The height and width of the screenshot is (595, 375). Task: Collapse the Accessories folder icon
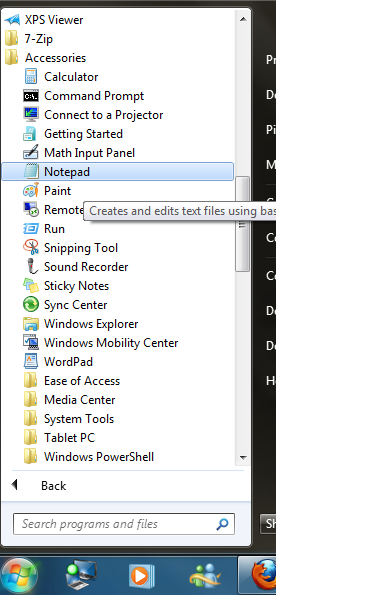pyautogui.click(x=11, y=57)
